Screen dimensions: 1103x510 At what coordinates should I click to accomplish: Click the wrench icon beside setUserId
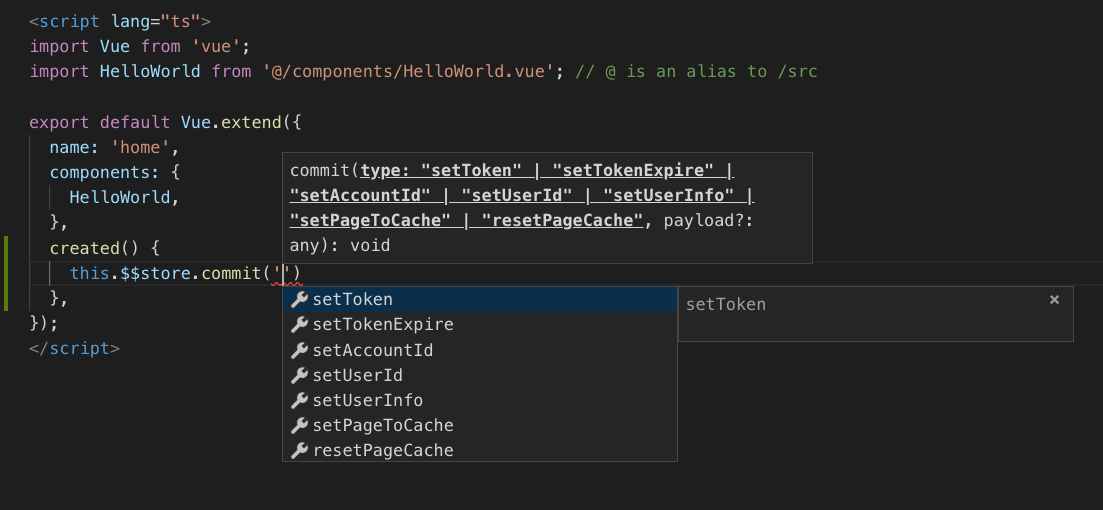tap(299, 375)
